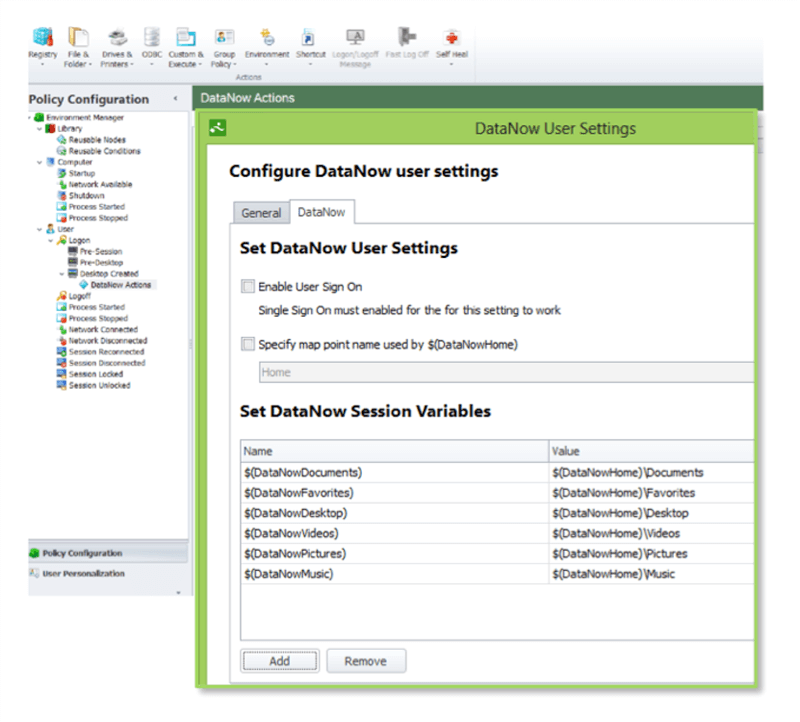Open the Self Heal action
This screenshot has height=722, width=800.
coord(452,47)
